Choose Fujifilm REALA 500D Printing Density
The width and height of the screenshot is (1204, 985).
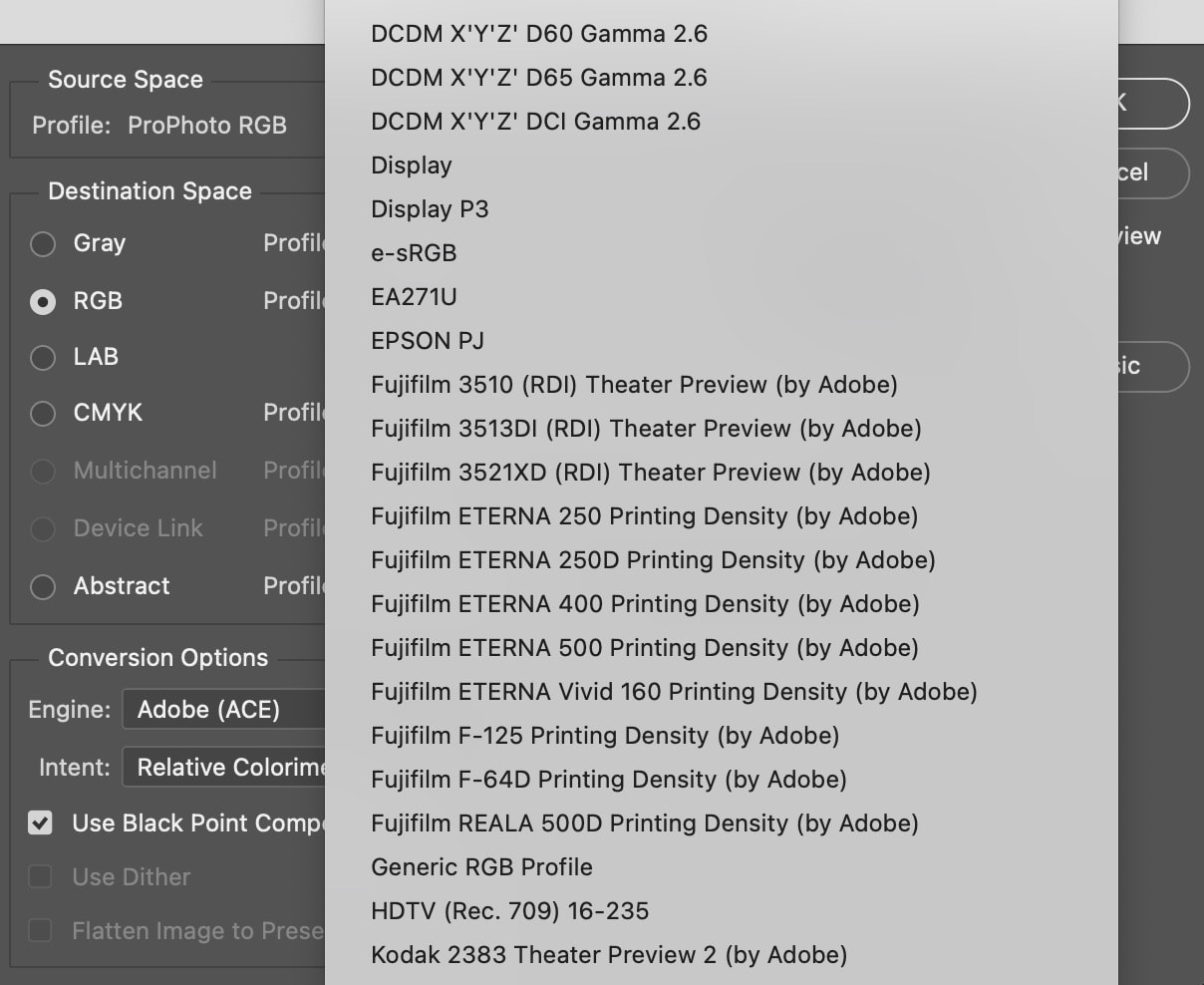(644, 823)
